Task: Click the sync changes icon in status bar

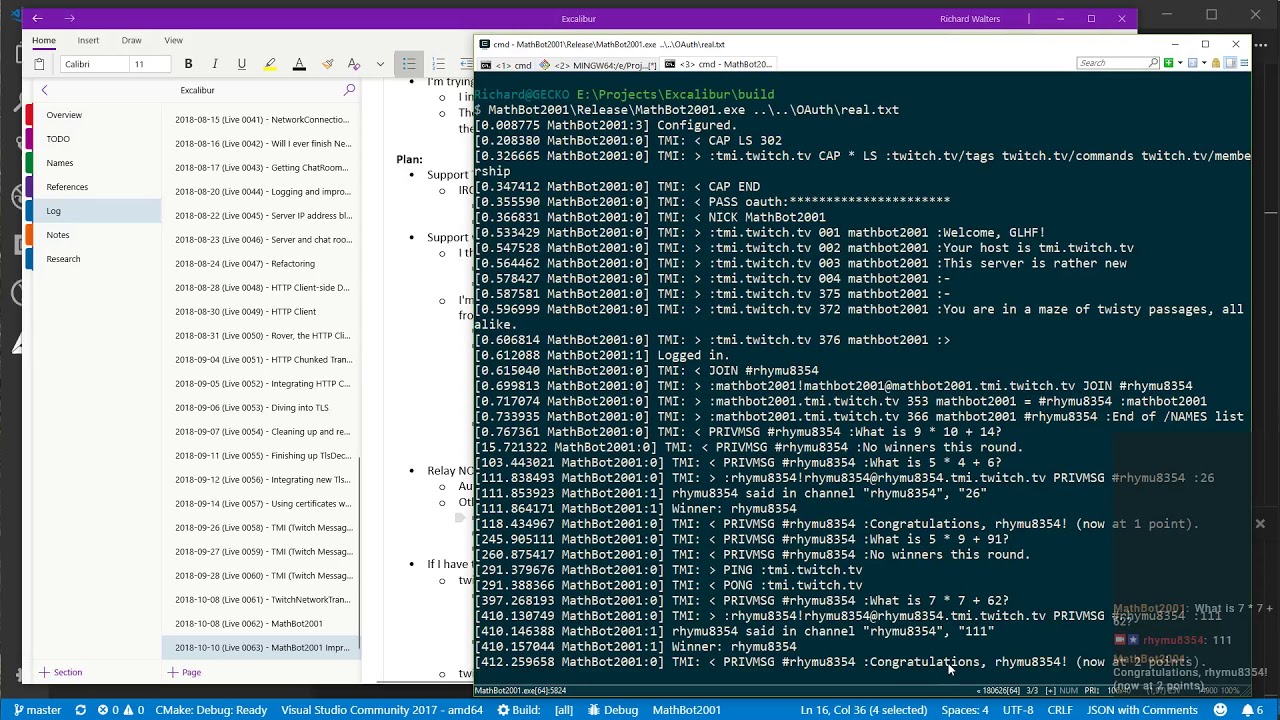Action: 80,710
